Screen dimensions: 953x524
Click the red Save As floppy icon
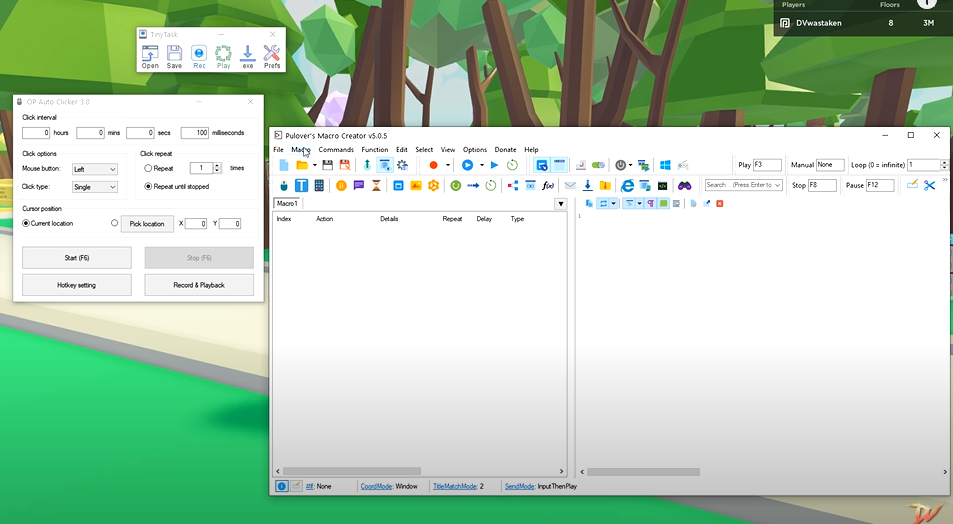pyautogui.click(x=345, y=165)
